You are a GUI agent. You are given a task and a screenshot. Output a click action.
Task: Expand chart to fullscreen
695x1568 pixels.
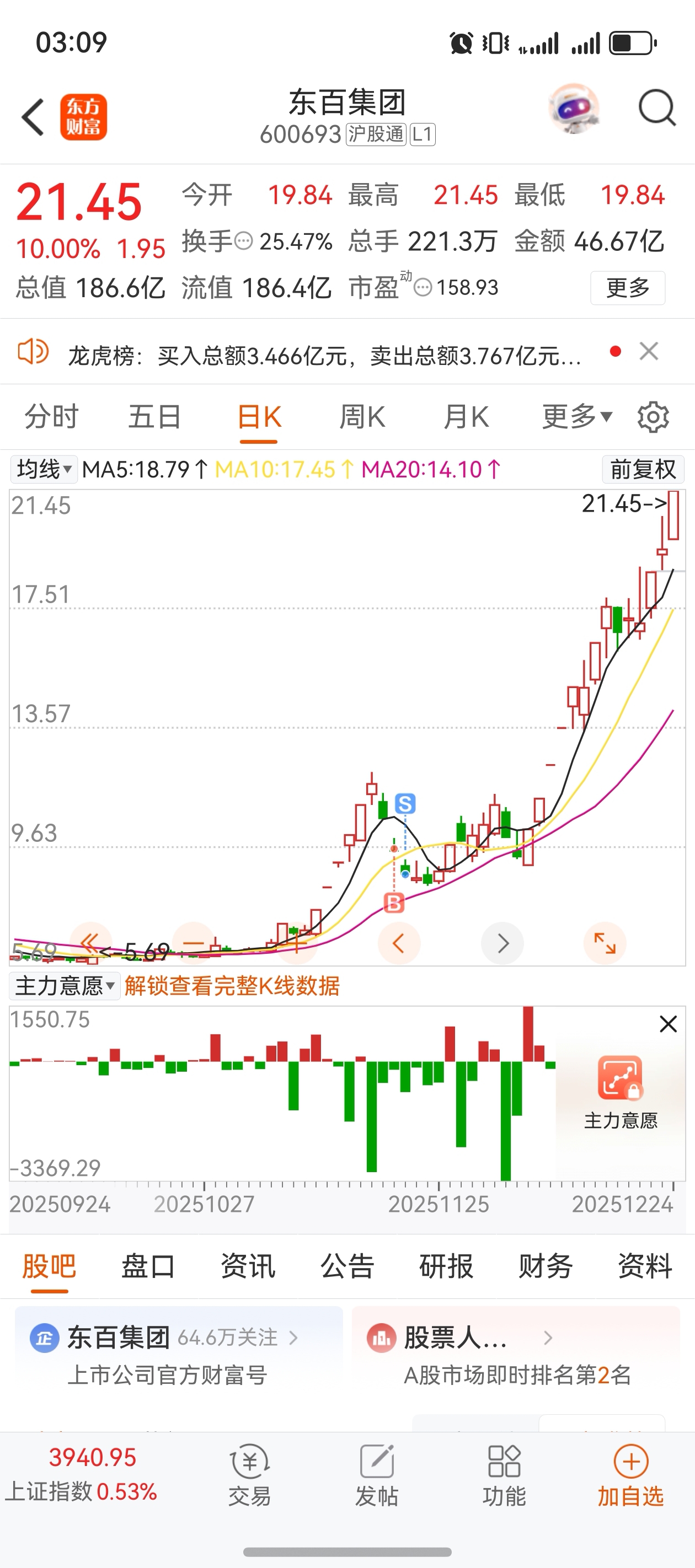[x=605, y=943]
